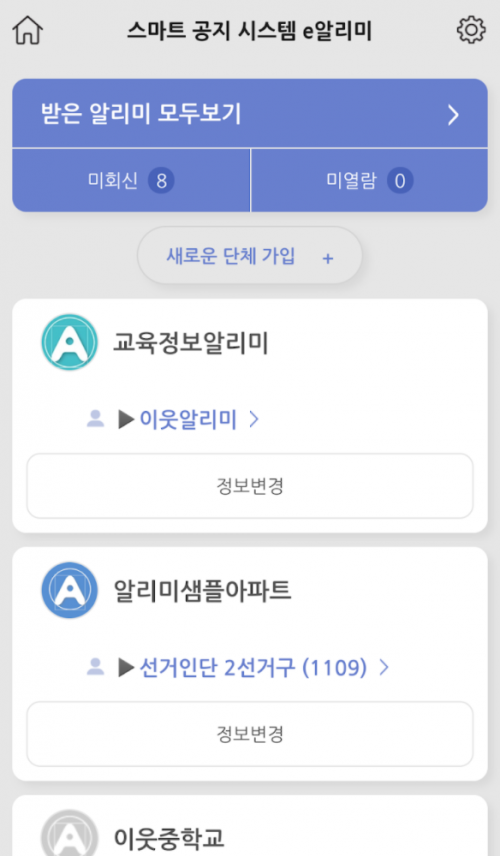Open 선거인단 2선거구 (1109) link
This screenshot has height=856, width=500.
click(x=253, y=667)
